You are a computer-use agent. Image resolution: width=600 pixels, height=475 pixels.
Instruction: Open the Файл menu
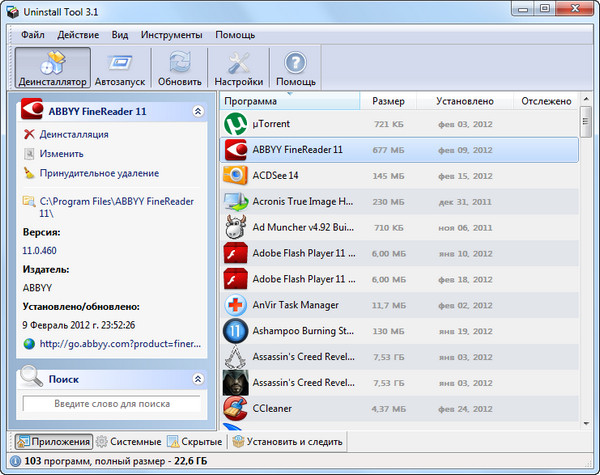(32, 35)
